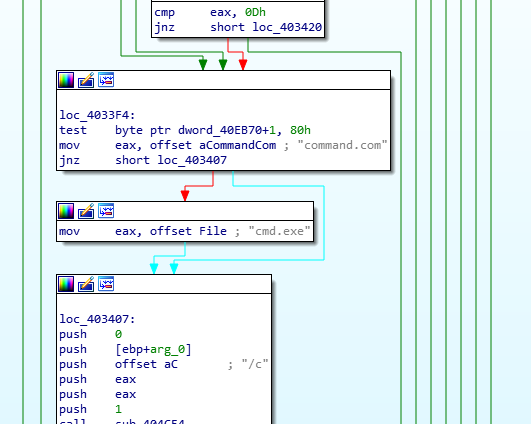This screenshot has width=531, height=424.
Task: Click jump target loc_403420 at top
Action: tap(287, 27)
